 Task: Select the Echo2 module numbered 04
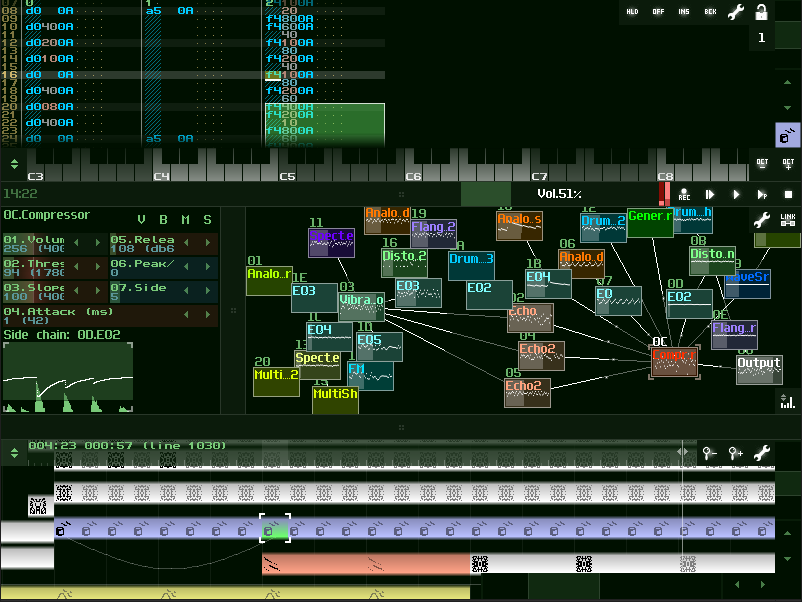pyautogui.click(x=542, y=356)
